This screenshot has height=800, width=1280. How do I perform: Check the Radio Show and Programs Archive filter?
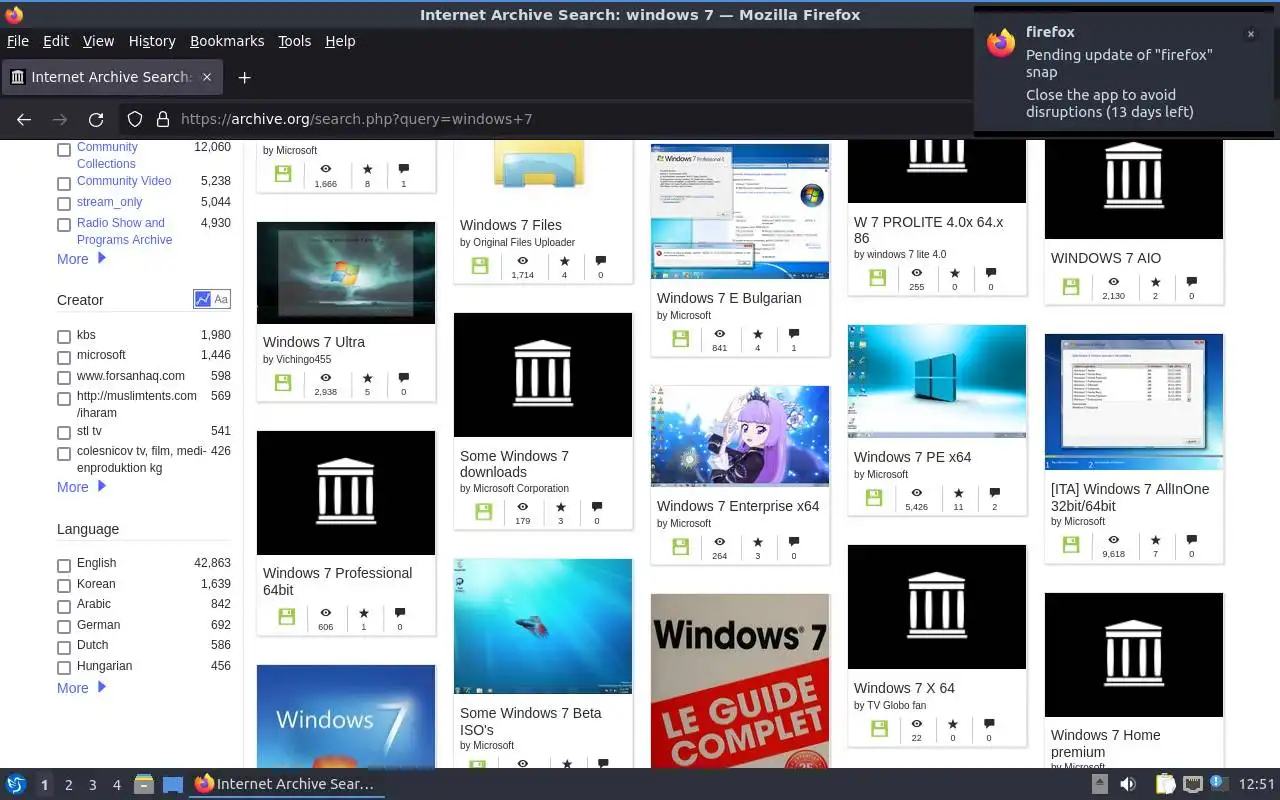(64, 226)
